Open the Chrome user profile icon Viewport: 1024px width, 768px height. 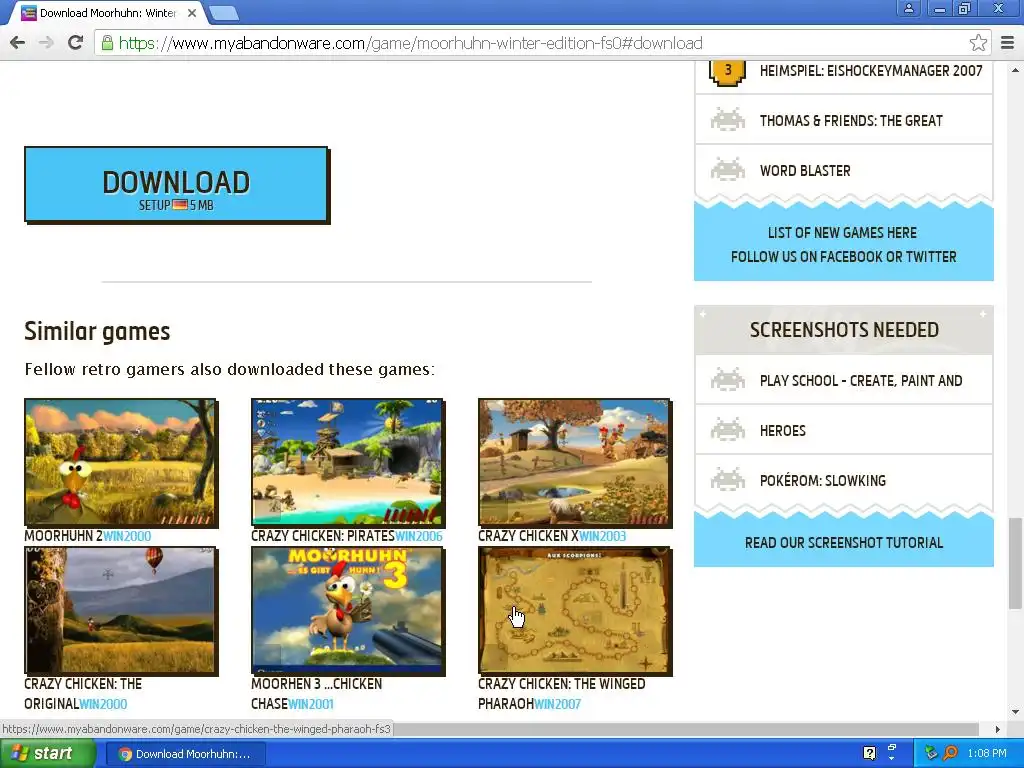coord(908,8)
